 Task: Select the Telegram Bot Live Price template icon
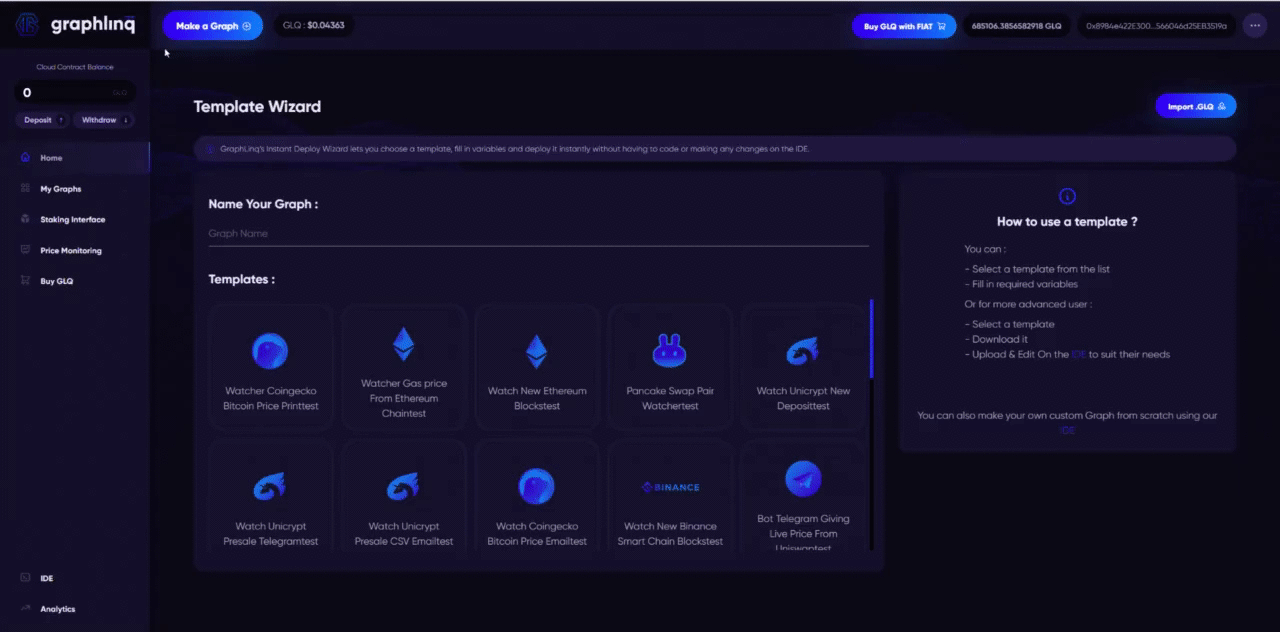coord(803,479)
